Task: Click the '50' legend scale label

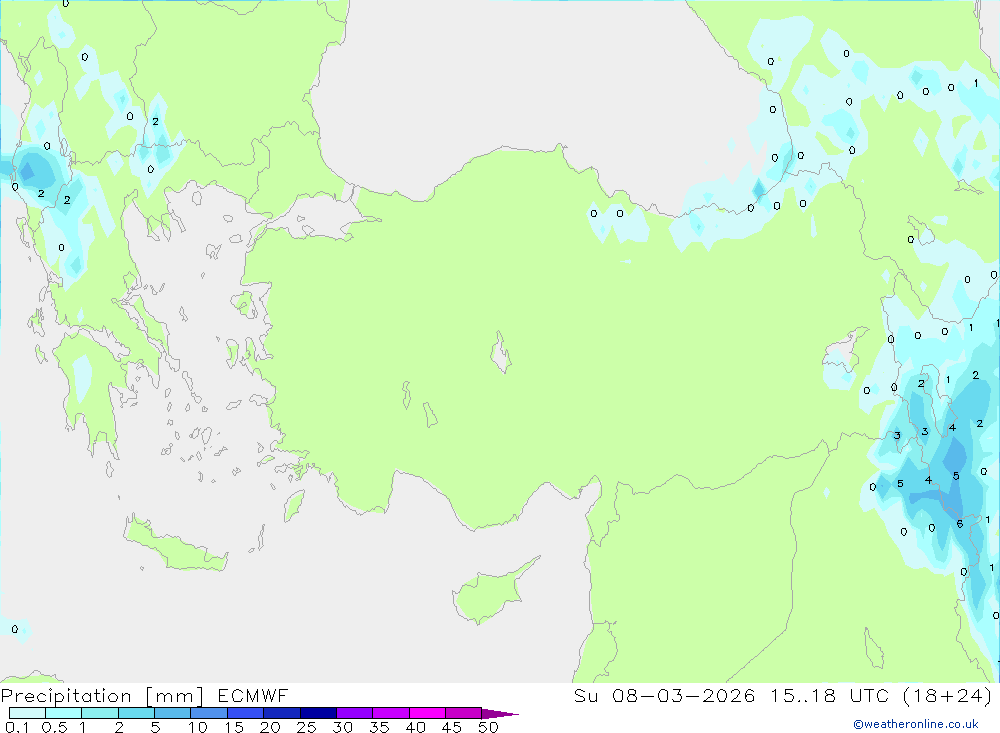Action: 488,727
